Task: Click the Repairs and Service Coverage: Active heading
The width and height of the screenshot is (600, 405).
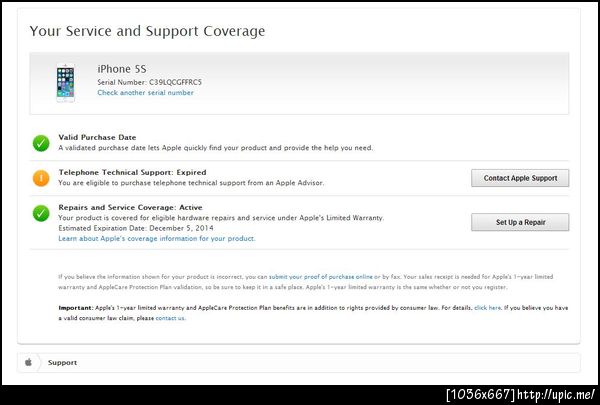Action: (130, 207)
